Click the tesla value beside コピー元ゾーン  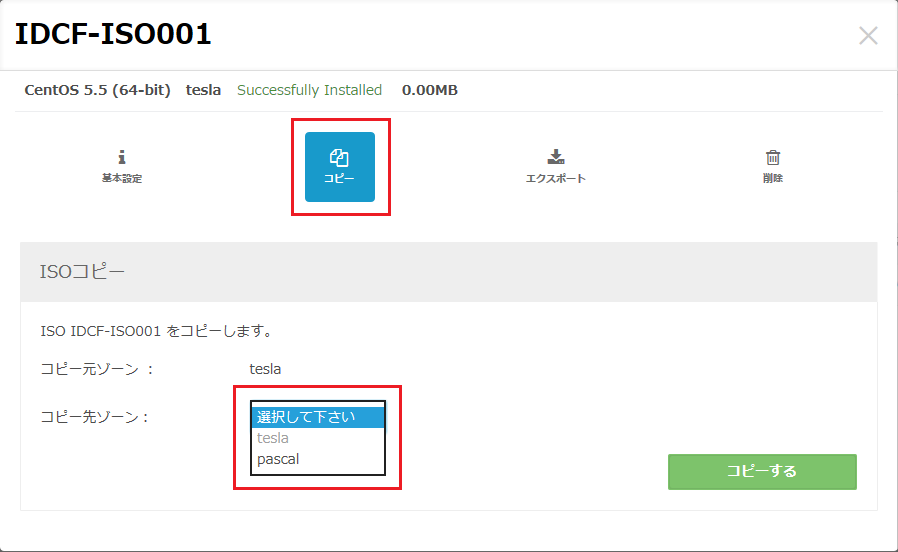coord(265,369)
